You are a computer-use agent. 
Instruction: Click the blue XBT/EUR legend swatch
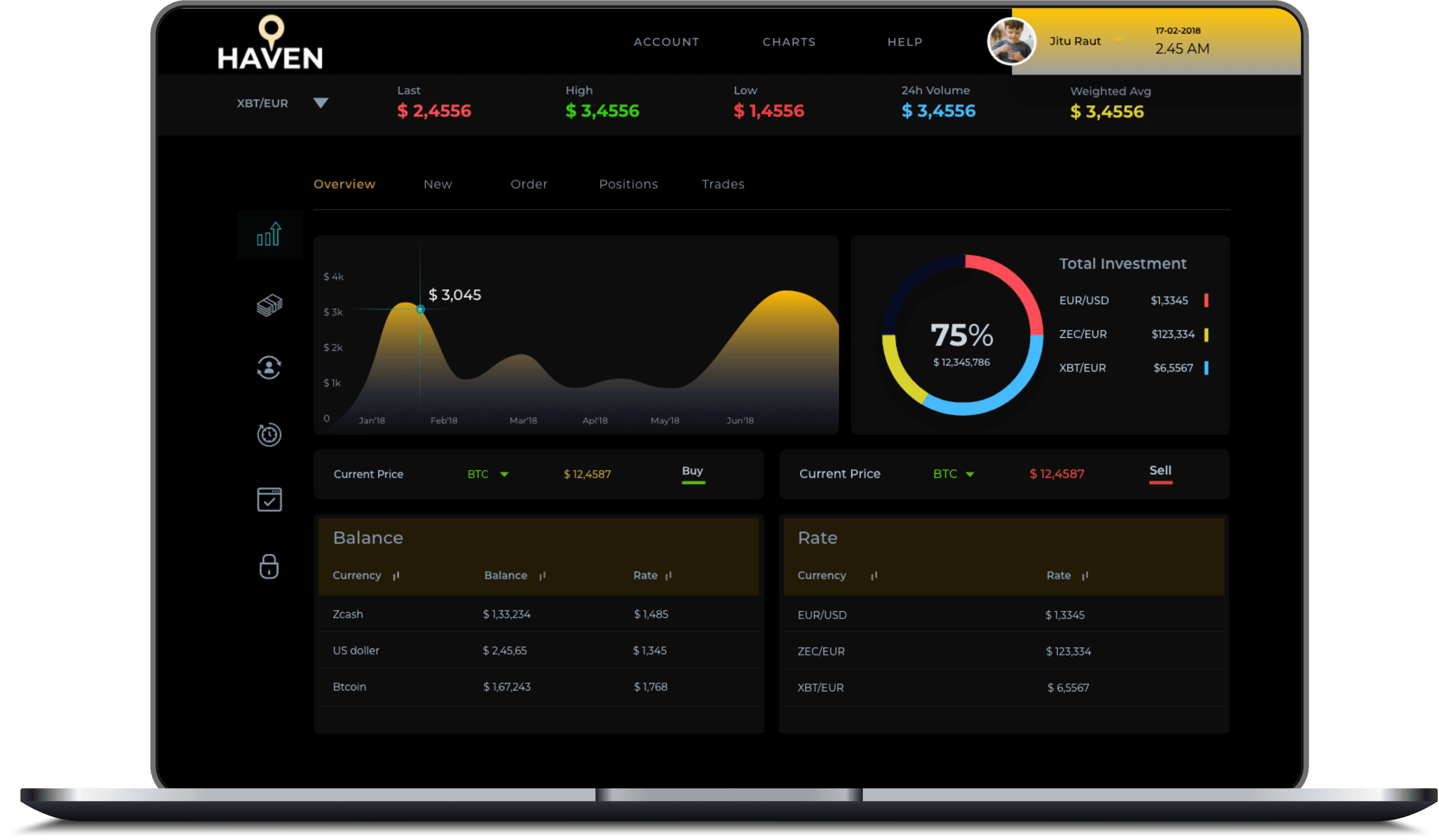[1207, 368]
